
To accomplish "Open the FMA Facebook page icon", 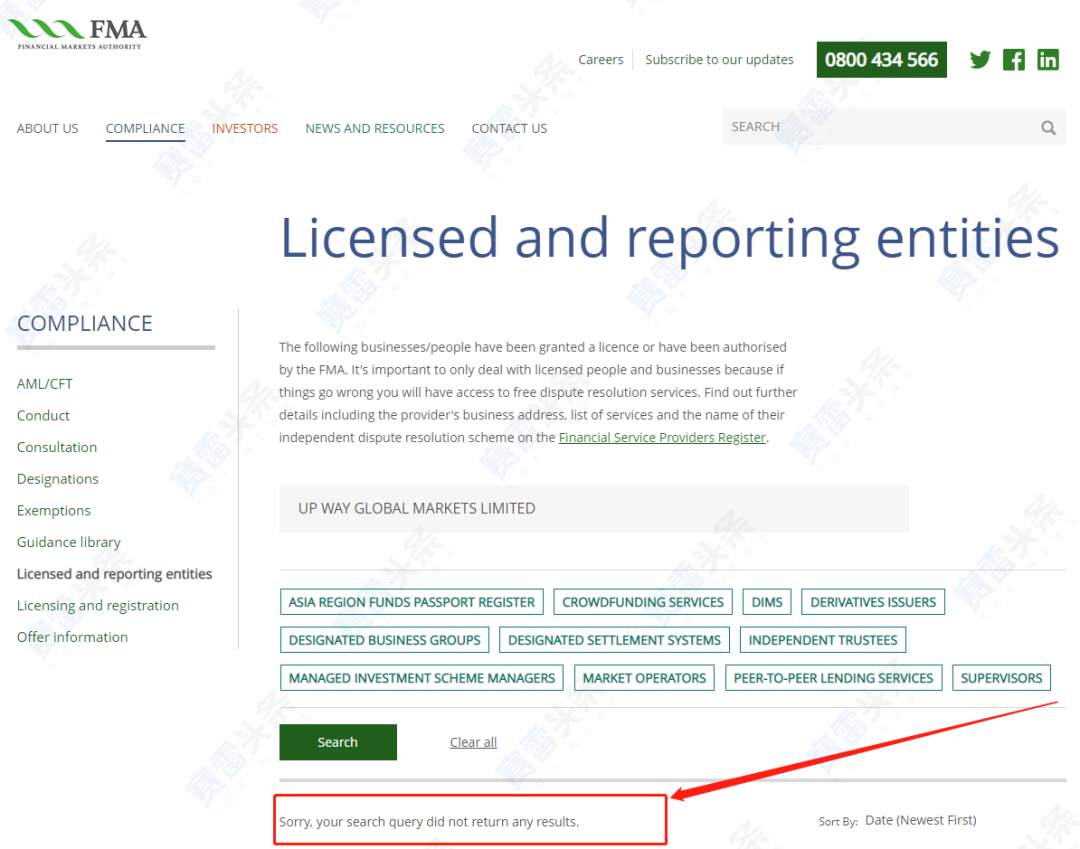I will tap(1013, 60).
